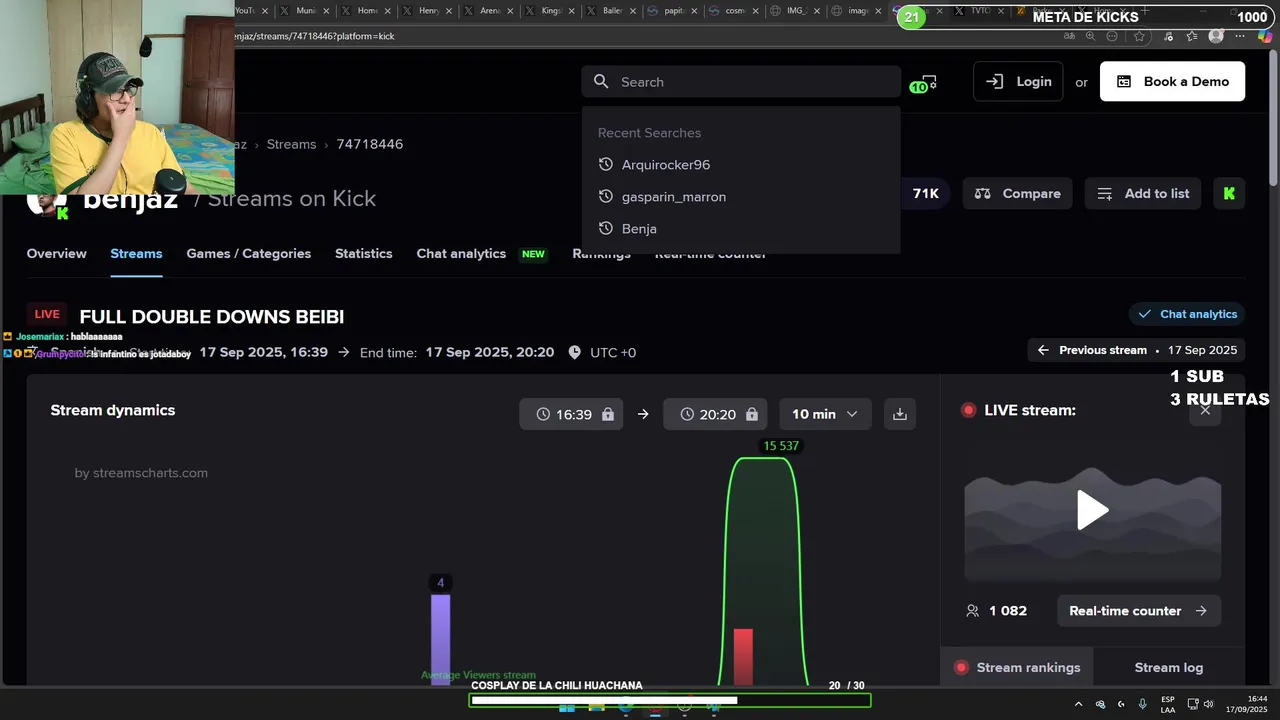This screenshot has height=720, width=1280.
Task: Switch to the Henry browser tab
Action: 429,11
